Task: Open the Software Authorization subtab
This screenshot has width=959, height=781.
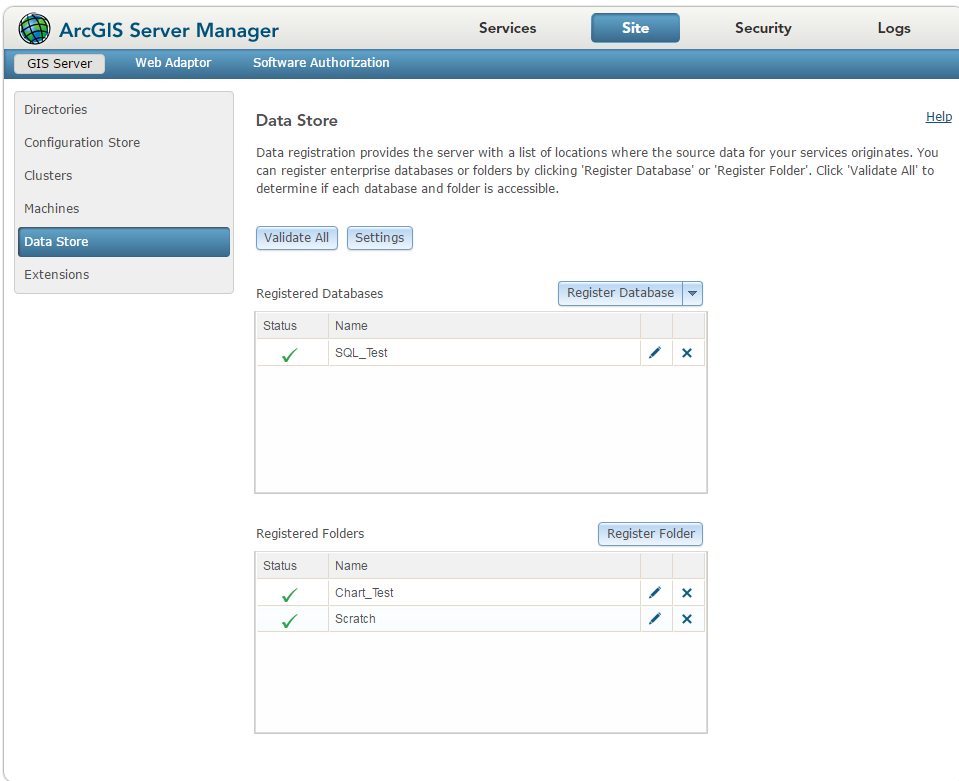Action: point(321,62)
